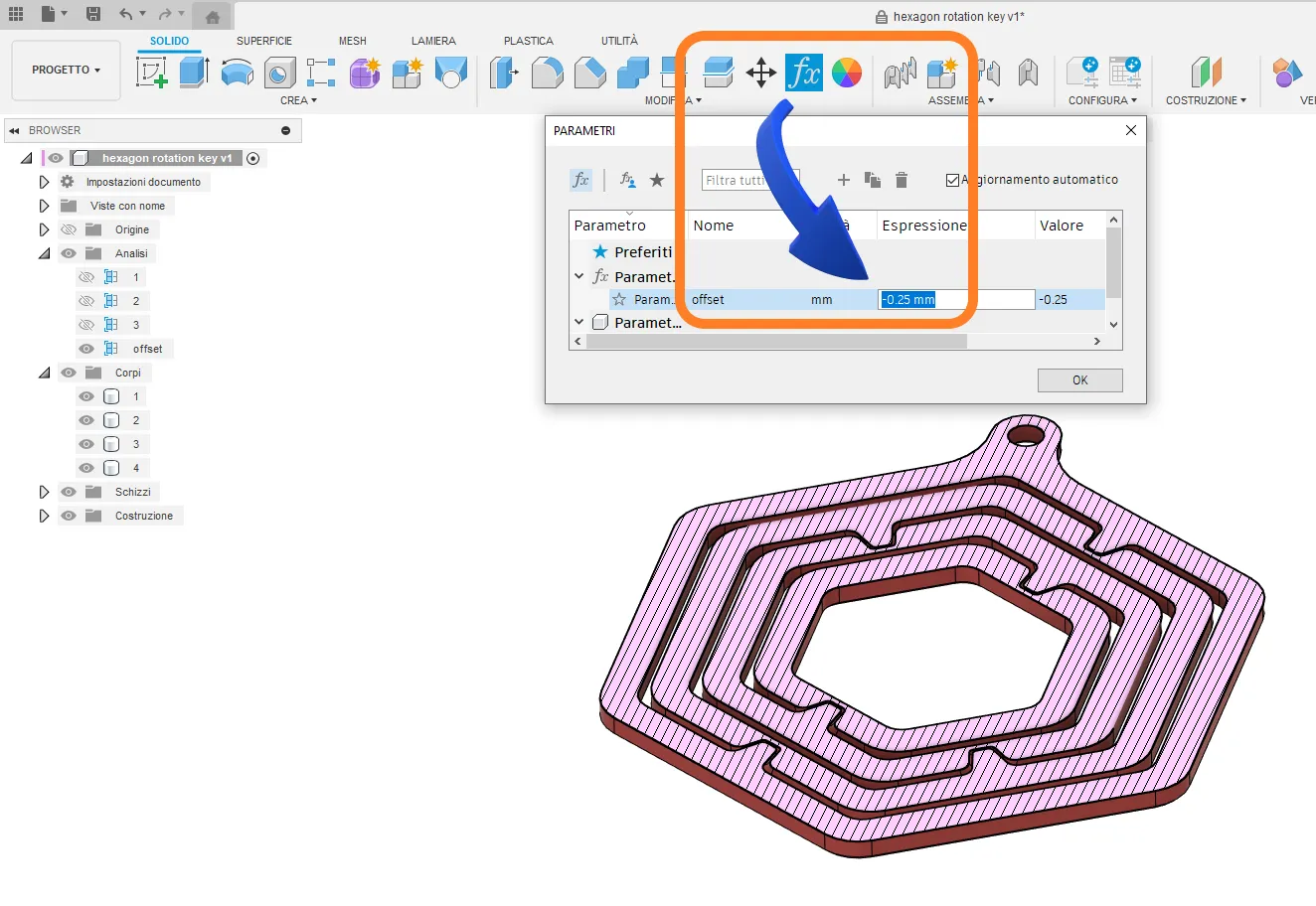1316x906 pixels.
Task: Switch to the SUPERFICIE tab
Action: [263, 41]
